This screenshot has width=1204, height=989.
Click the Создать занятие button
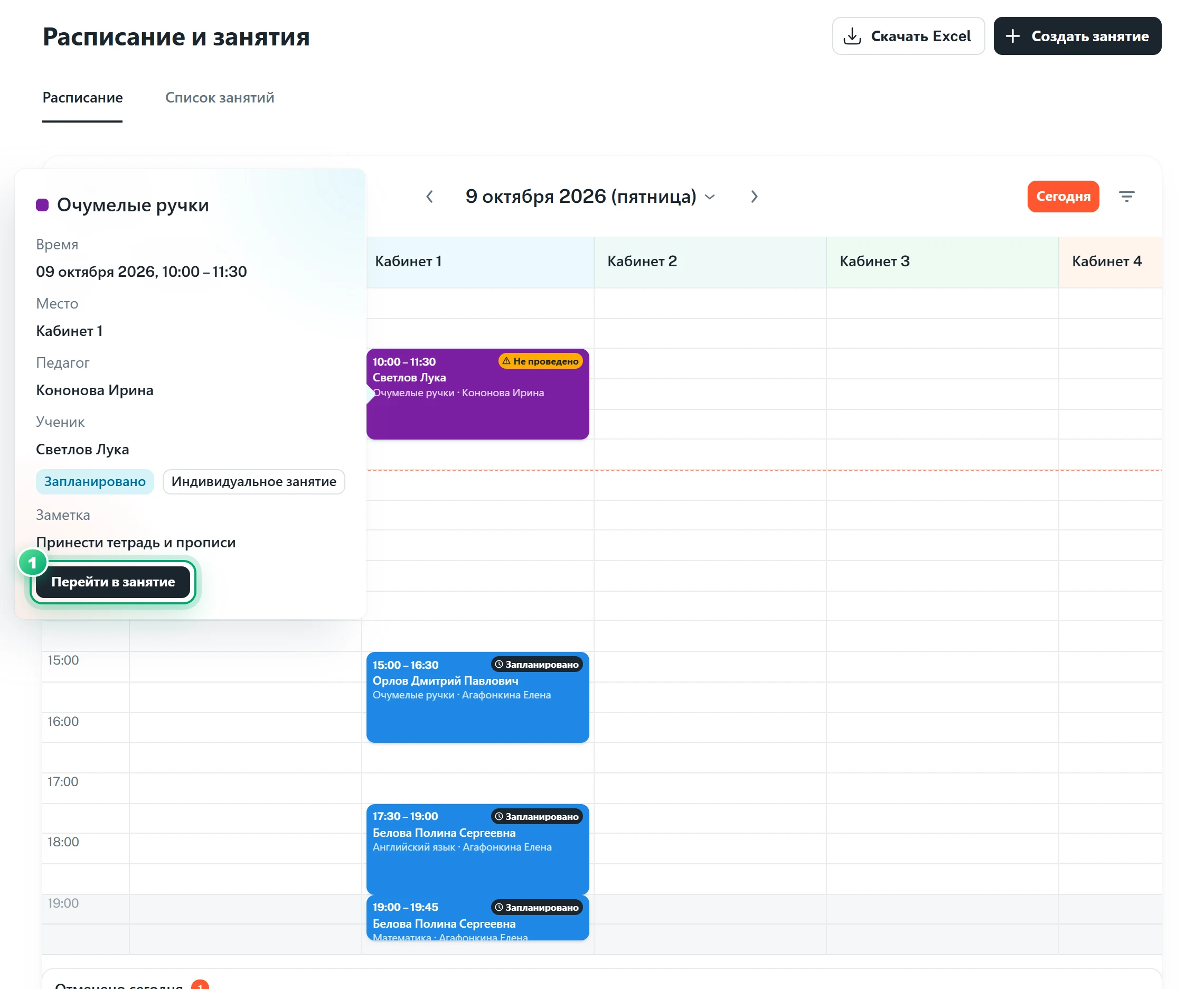(1077, 36)
